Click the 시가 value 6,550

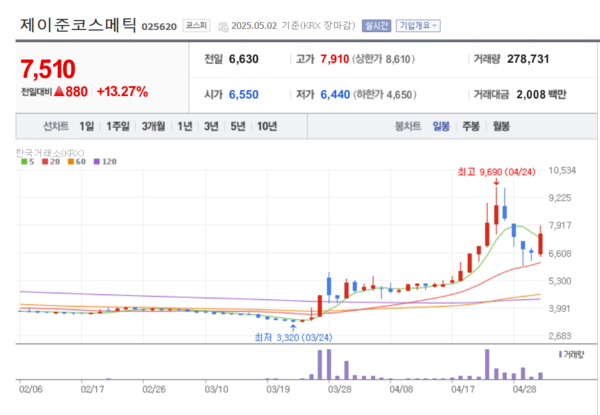[x=244, y=94]
